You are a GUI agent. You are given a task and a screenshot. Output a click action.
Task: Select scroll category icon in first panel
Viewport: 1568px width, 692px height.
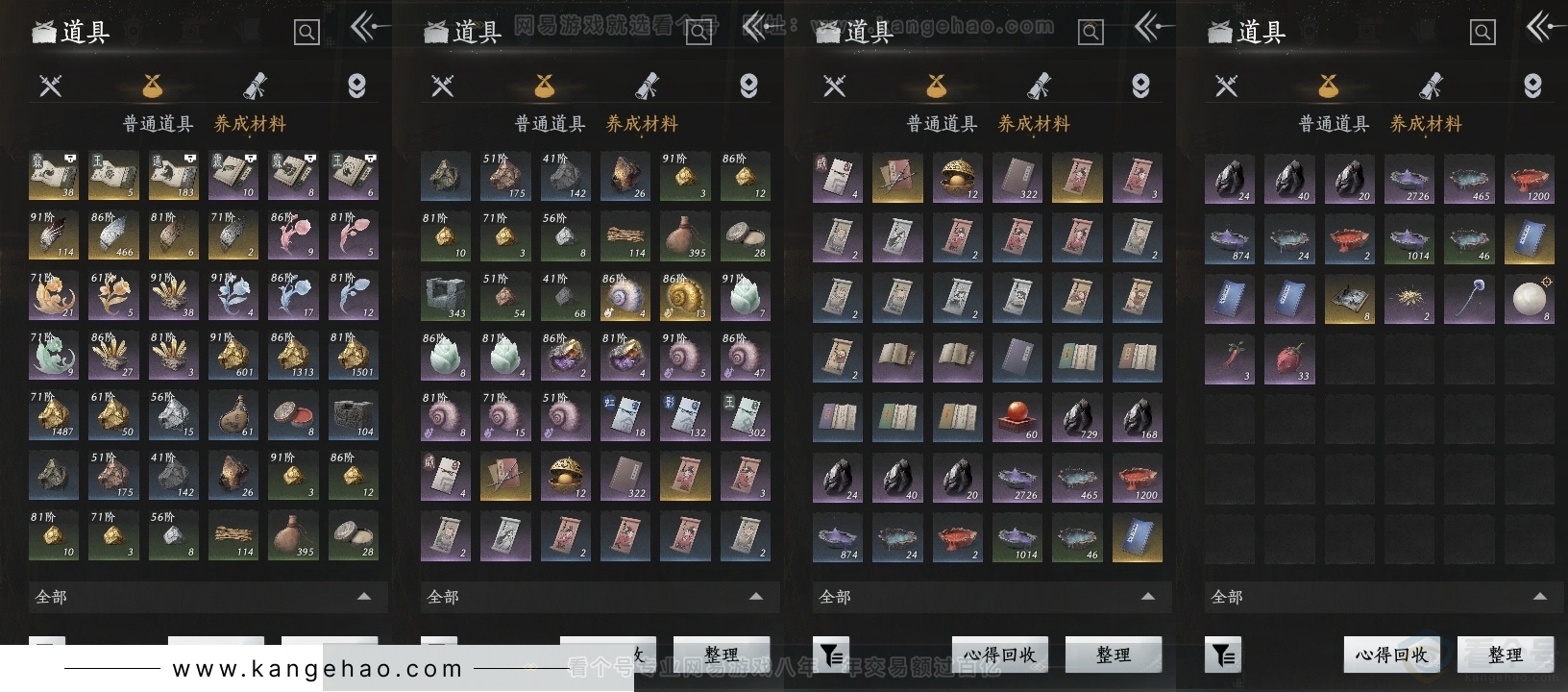click(x=255, y=86)
